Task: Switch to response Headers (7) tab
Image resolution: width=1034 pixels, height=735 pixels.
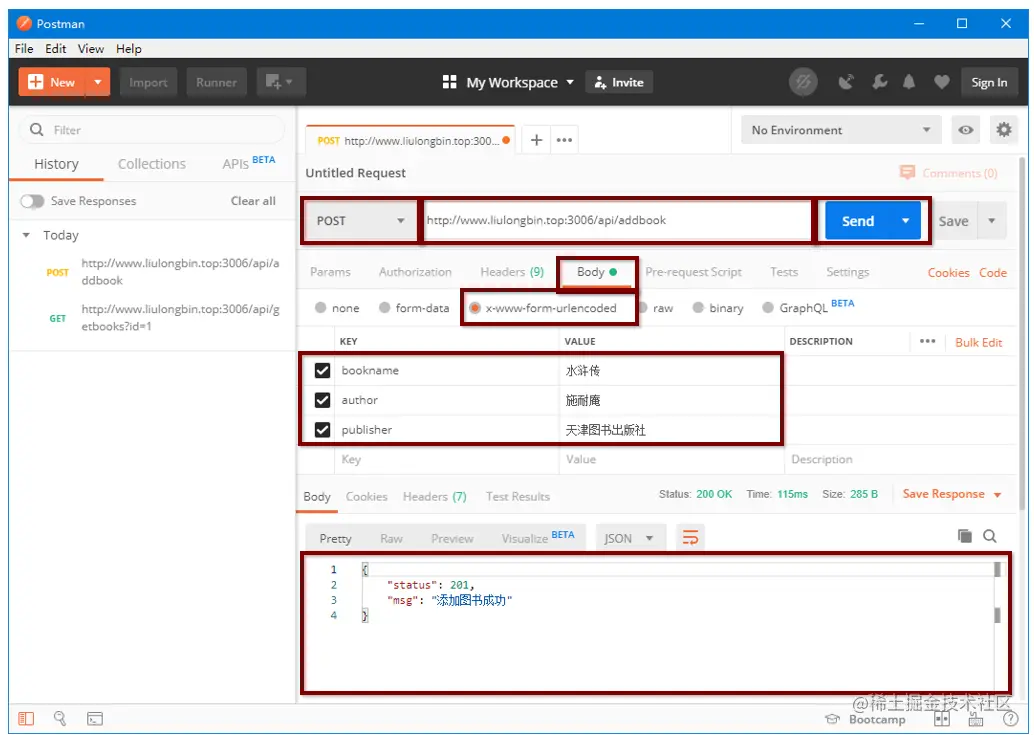Action: 435,497
